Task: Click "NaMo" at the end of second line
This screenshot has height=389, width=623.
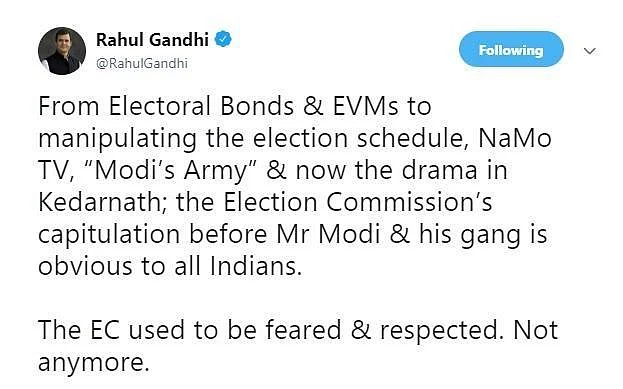Action: tap(515, 138)
